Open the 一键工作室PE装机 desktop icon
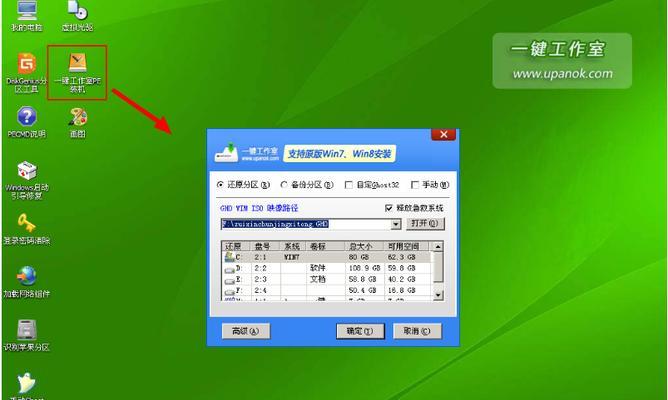The width and height of the screenshot is (668, 400). point(78,73)
